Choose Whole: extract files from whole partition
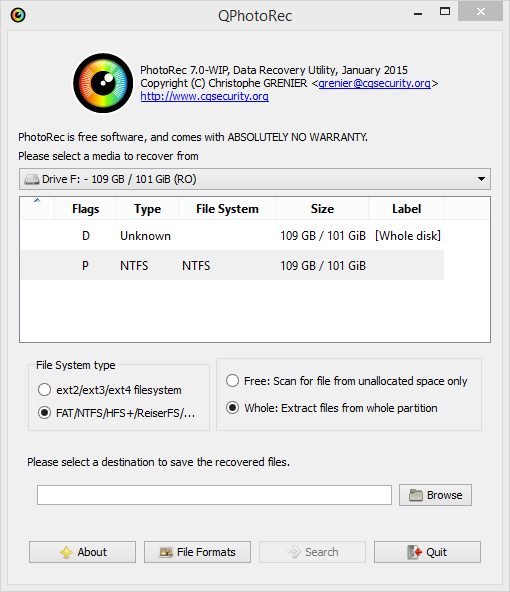Image resolution: width=510 pixels, height=592 pixels. (x=232, y=408)
